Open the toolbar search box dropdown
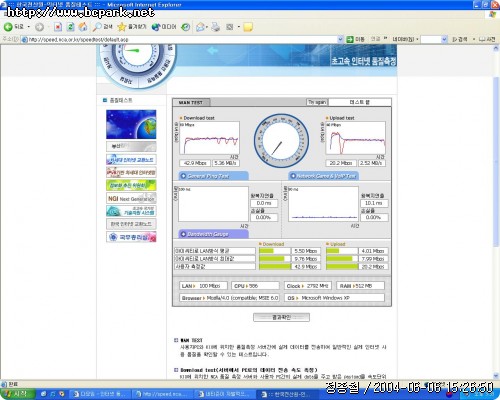Image resolution: width=500 pixels, height=400 pixels. [x=444, y=39]
